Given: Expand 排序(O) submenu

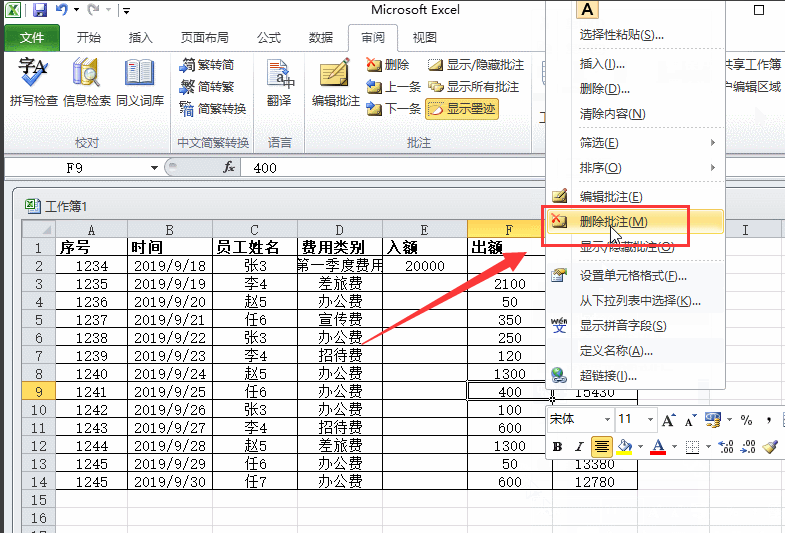Looking at the screenshot, I should pyautogui.click(x=635, y=168).
